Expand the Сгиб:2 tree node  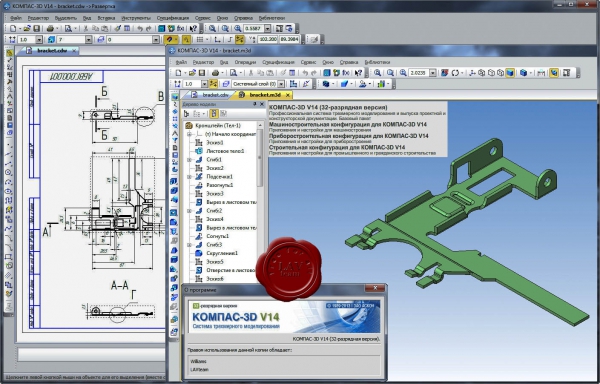pos(189,211)
